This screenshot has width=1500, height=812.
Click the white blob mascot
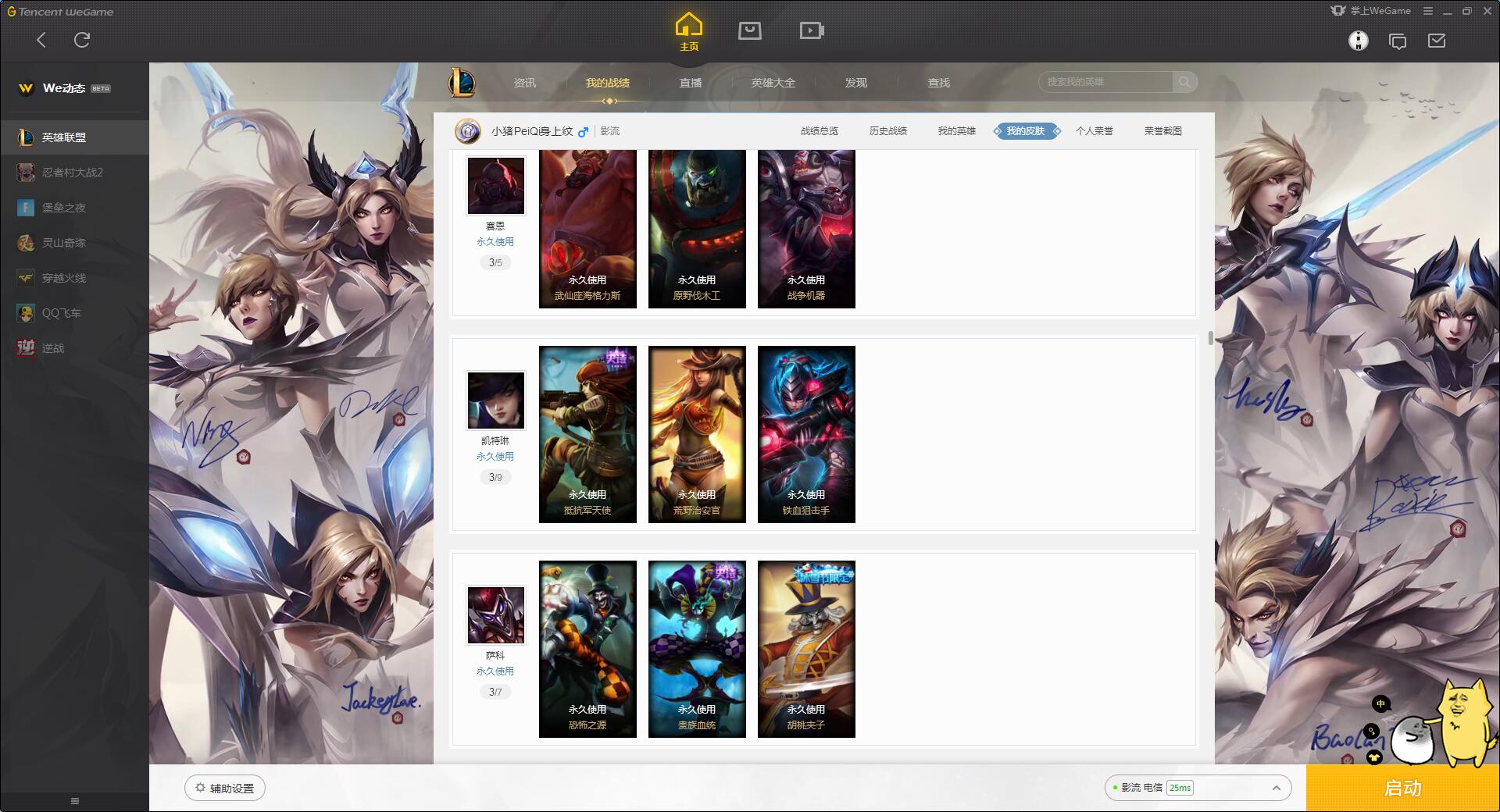pos(1412,740)
